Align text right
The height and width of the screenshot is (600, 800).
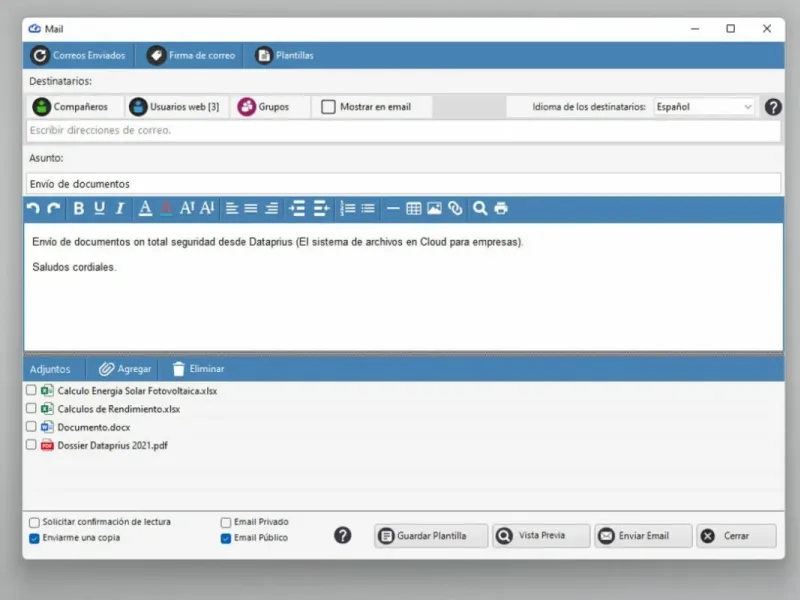(x=272, y=208)
